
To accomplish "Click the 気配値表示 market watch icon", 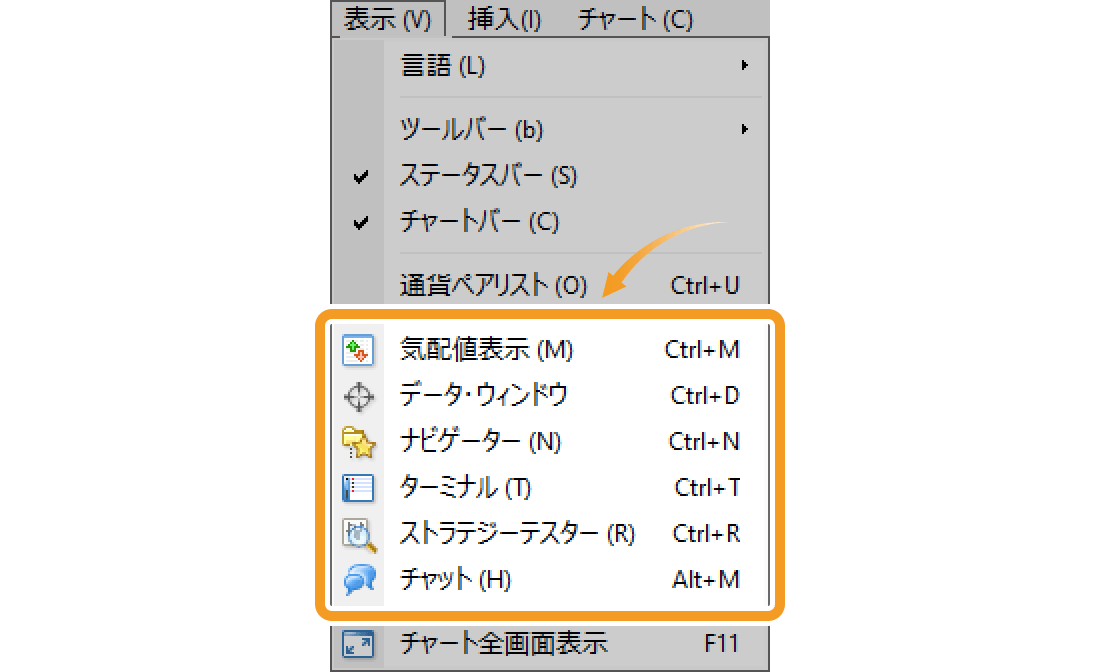I will click(358, 349).
